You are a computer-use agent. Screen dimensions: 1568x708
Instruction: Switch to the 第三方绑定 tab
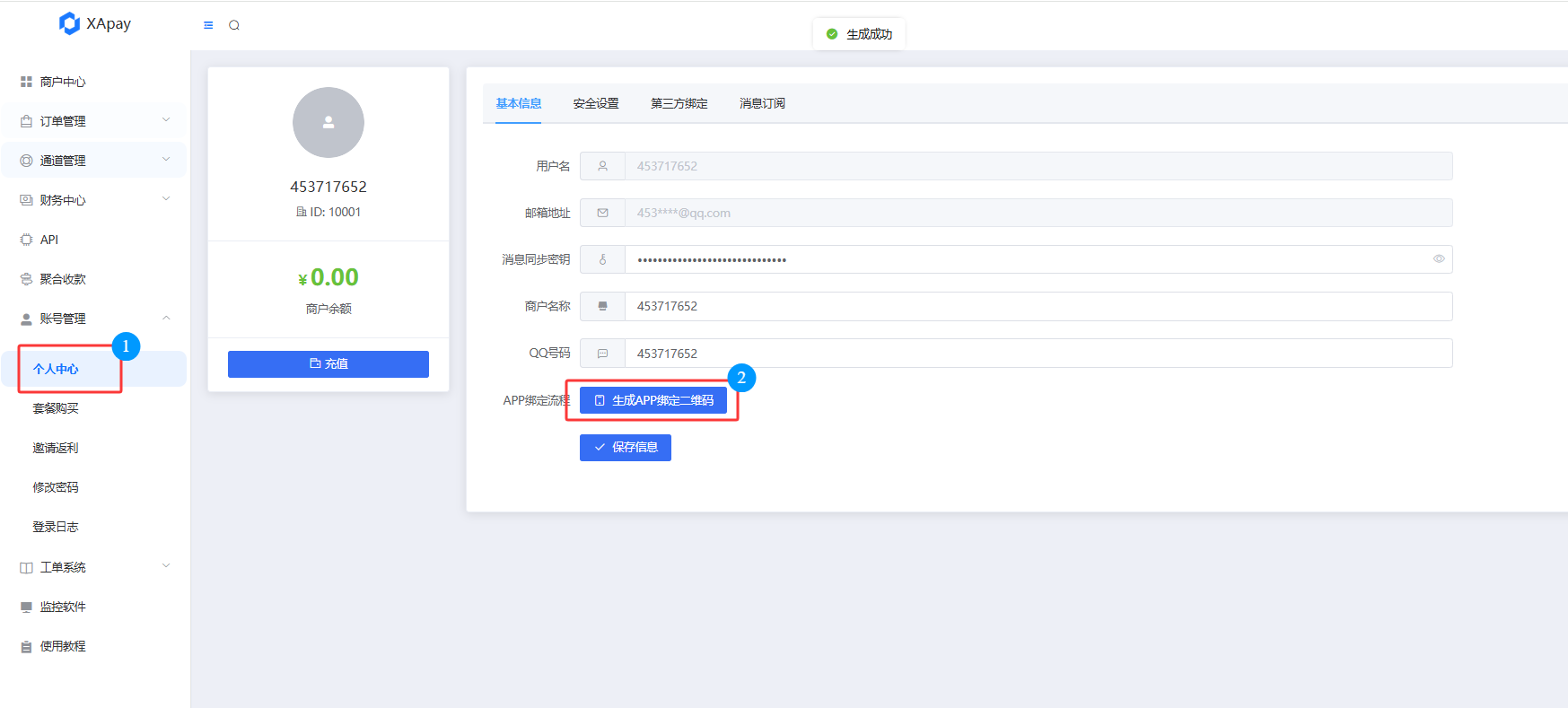click(x=679, y=103)
